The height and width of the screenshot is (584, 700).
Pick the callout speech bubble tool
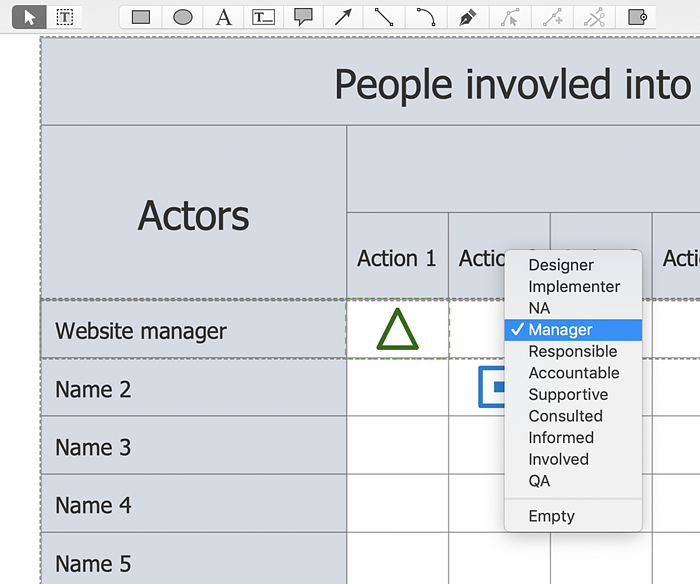[x=303, y=17]
